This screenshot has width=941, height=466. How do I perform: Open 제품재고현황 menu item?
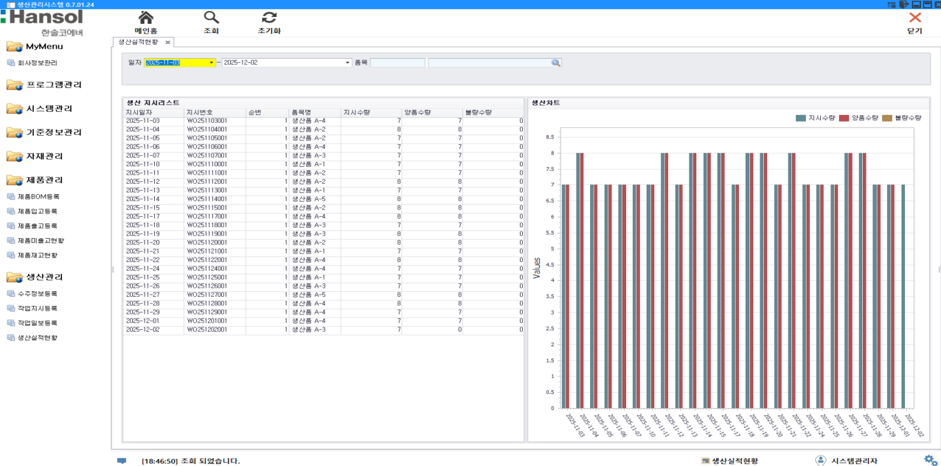point(40,256)
